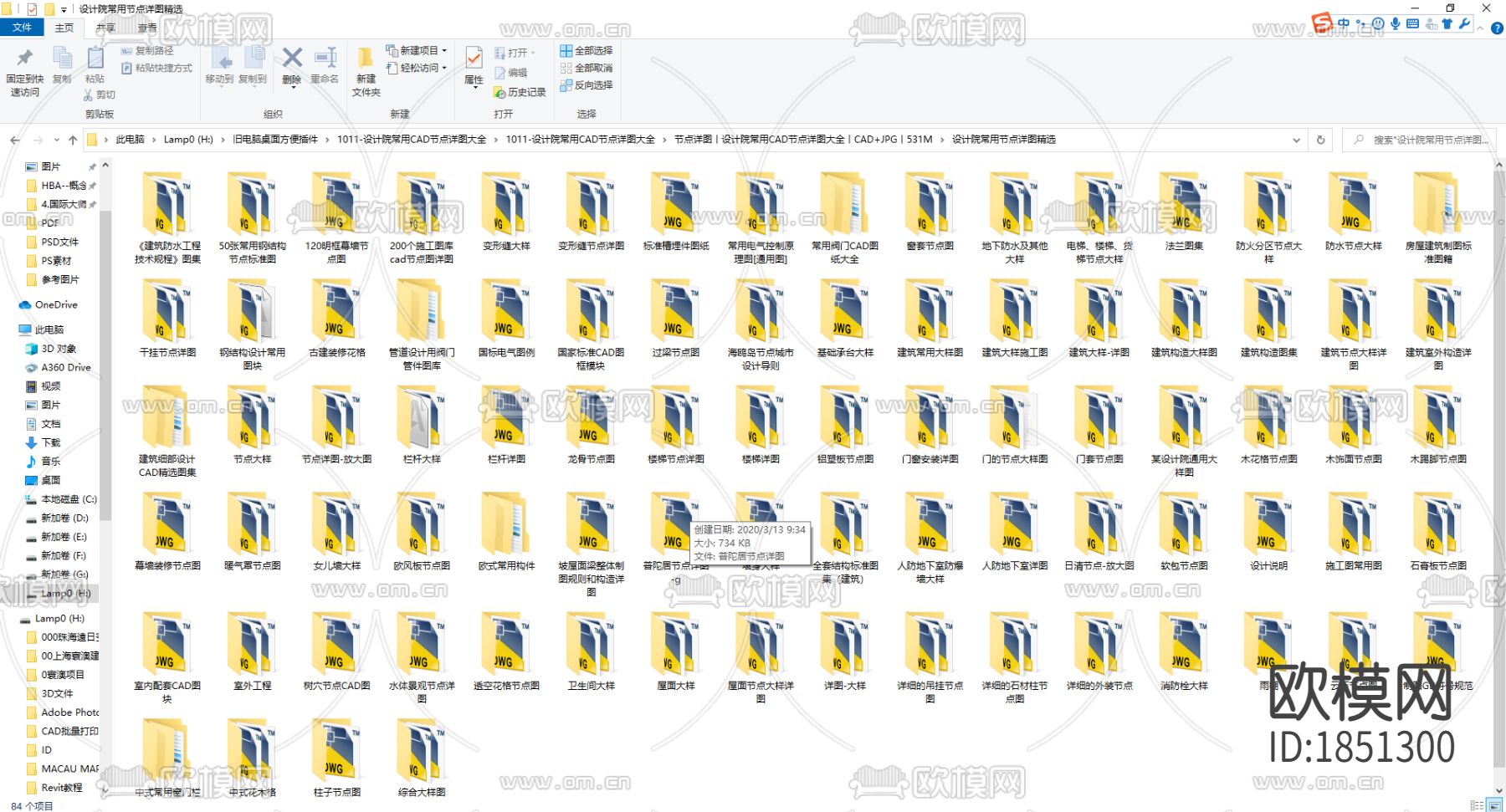Select the 幕墙装修节点图 folder
The height and width of the screenshot is (812, 1506).
167,532
